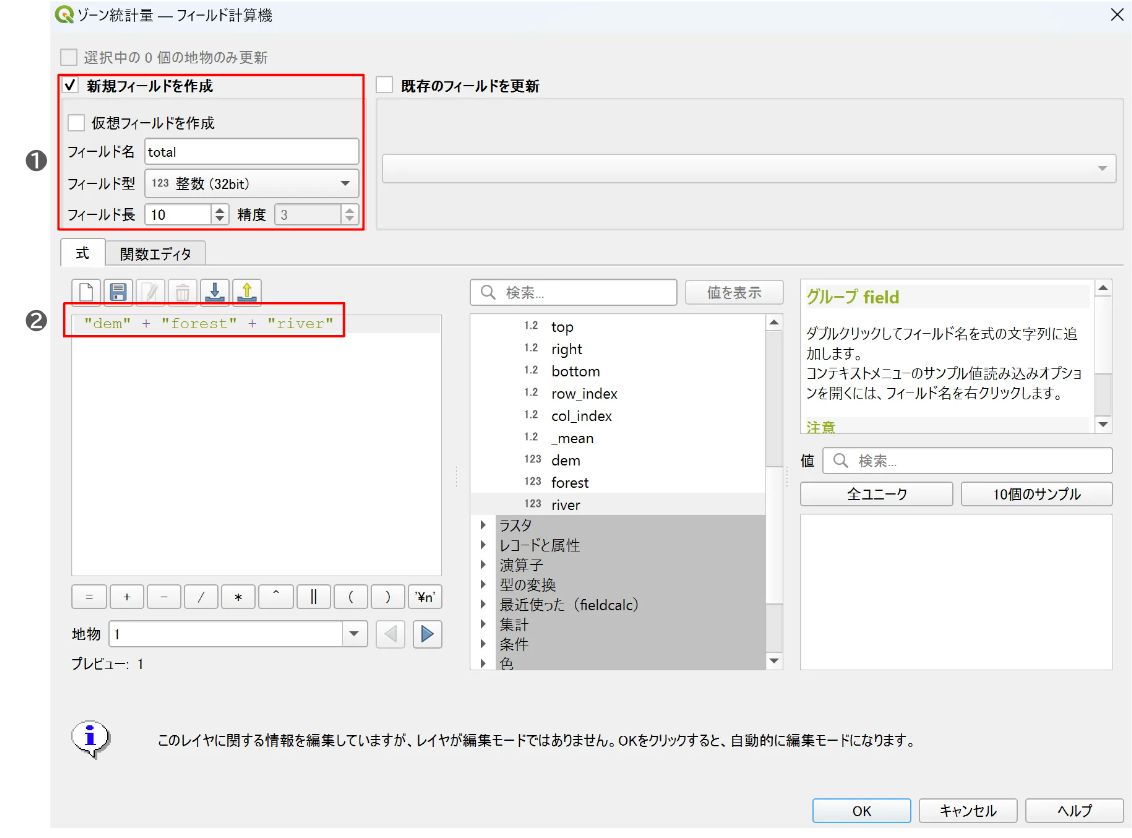Viewport: 1132px width, 838px height.
Task: Select the _mean field in the list
Action: coord(572,437)
